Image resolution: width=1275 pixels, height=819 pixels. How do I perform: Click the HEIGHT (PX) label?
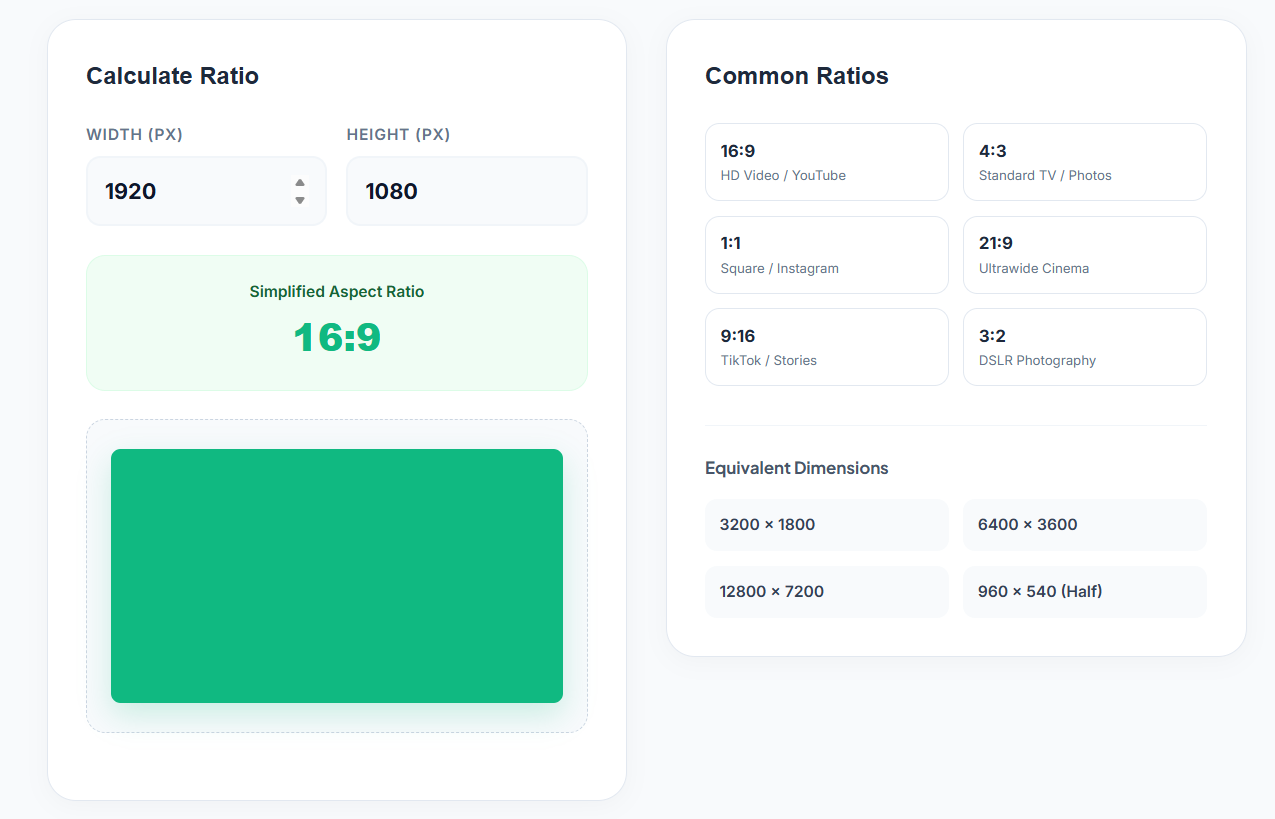pos(399,135)
